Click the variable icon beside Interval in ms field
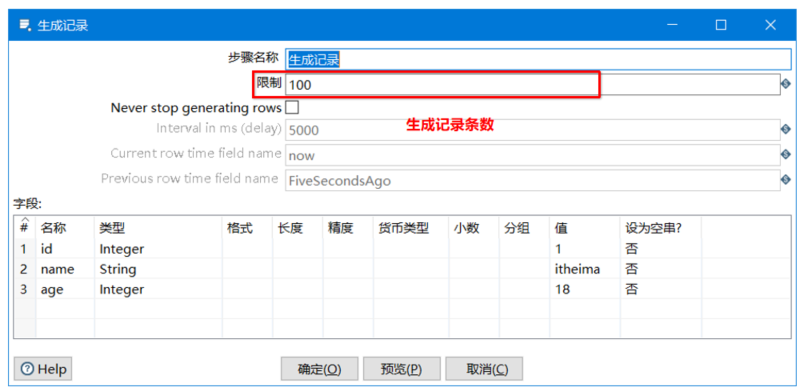 coord(786,129)
